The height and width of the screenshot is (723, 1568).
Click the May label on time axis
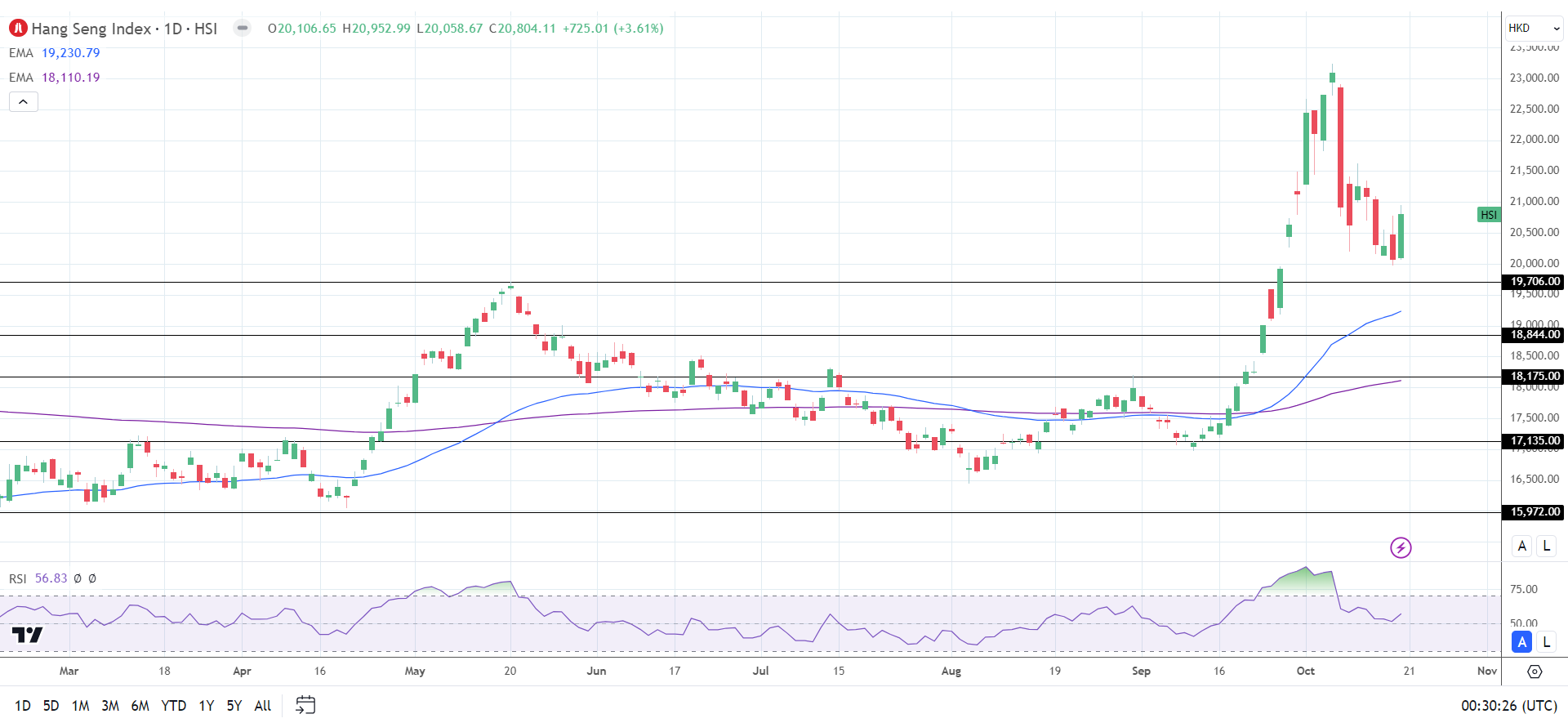[415, 671]
